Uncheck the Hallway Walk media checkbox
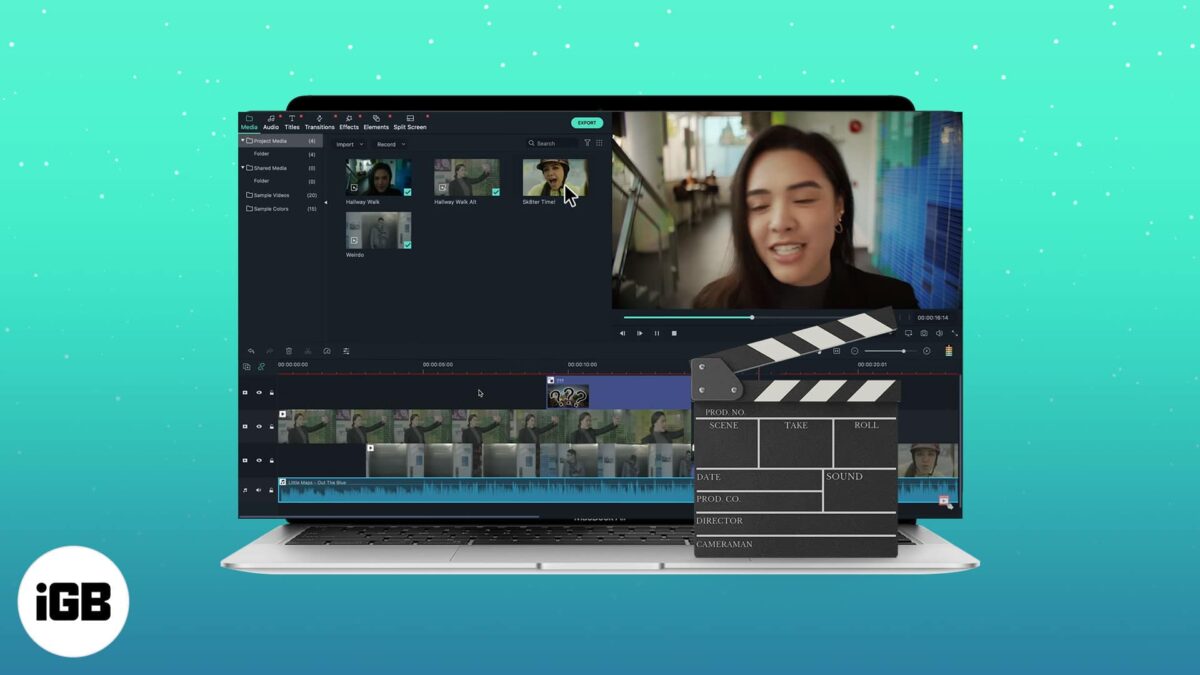1200x675 pixels. 408,192
